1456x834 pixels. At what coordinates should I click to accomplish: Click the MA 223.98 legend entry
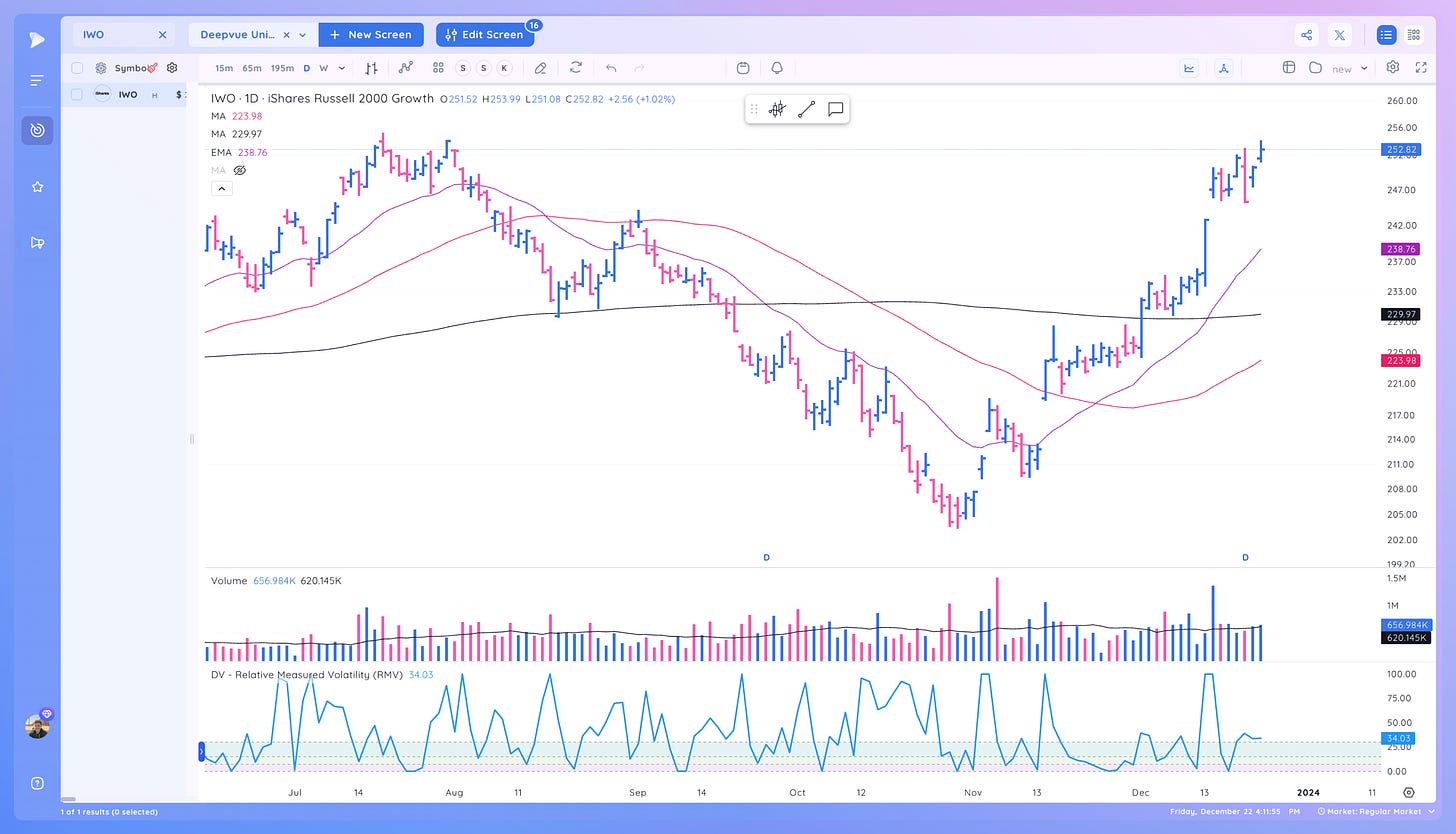[236, 116]
